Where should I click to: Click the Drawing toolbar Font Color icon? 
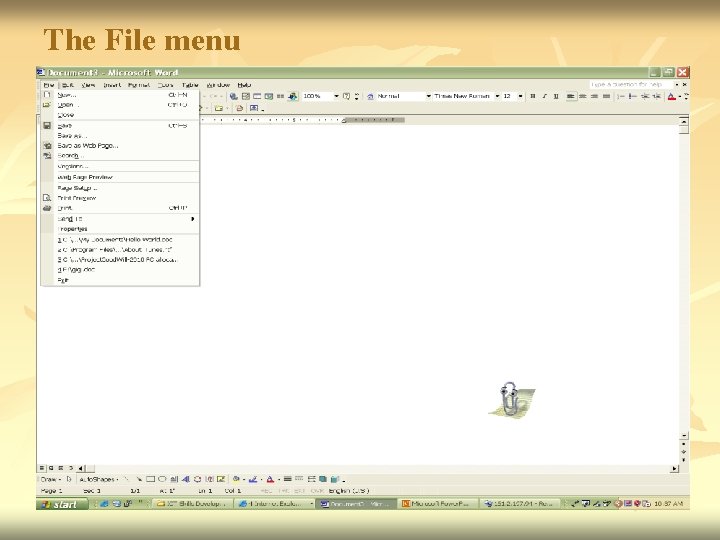pyautogui.click(x=270, y=479)
